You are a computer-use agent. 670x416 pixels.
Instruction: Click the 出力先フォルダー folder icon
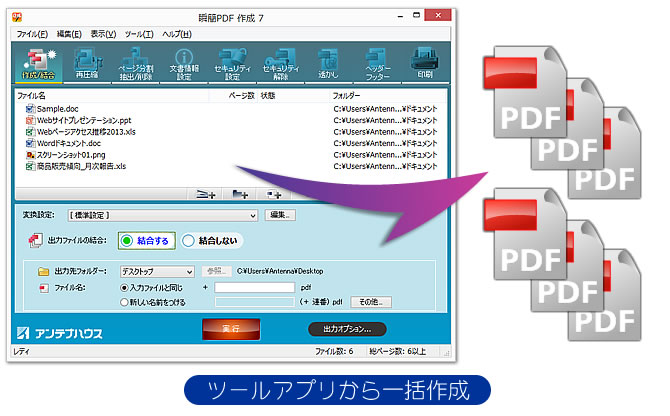pos(43,271)
